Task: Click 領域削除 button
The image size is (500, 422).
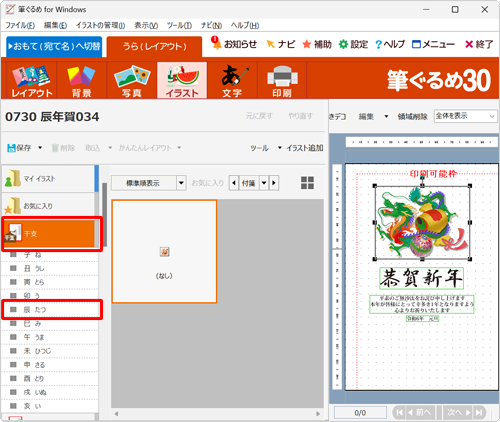Action: [x=412, y=116]
